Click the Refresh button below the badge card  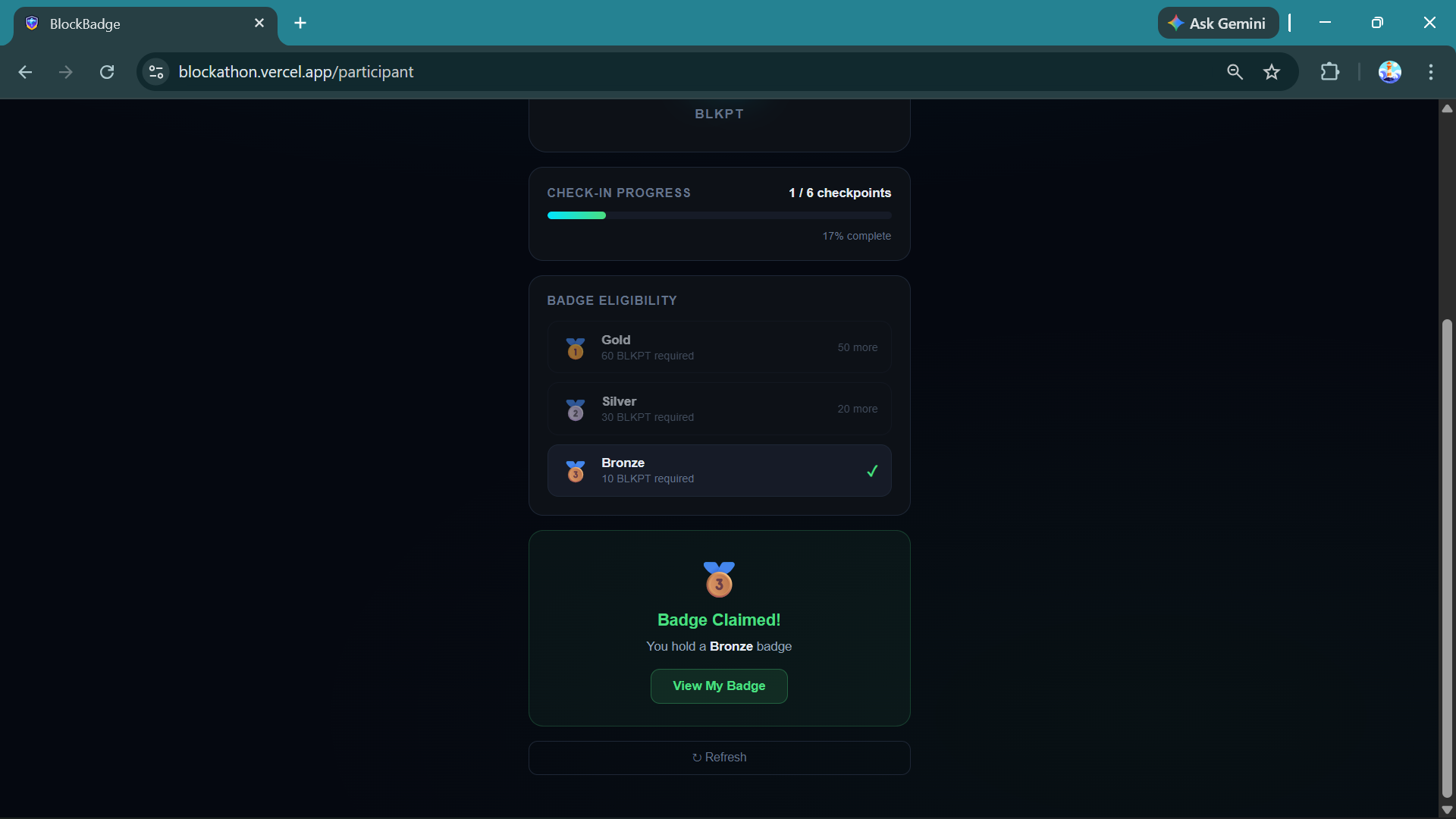coord(719,758)
